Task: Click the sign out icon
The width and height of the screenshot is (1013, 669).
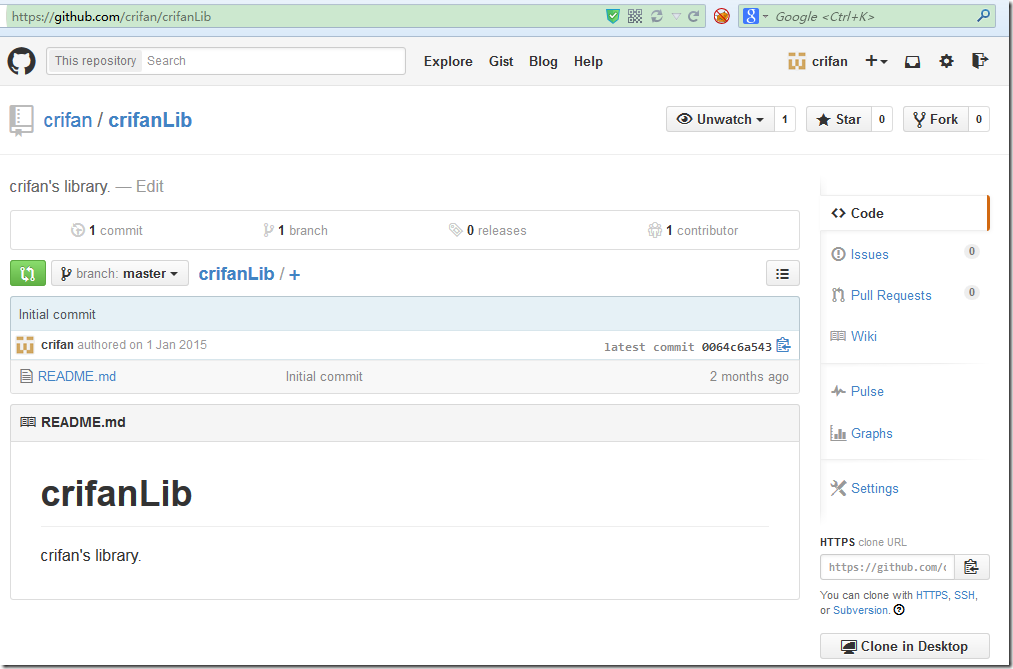Action: 980,61
